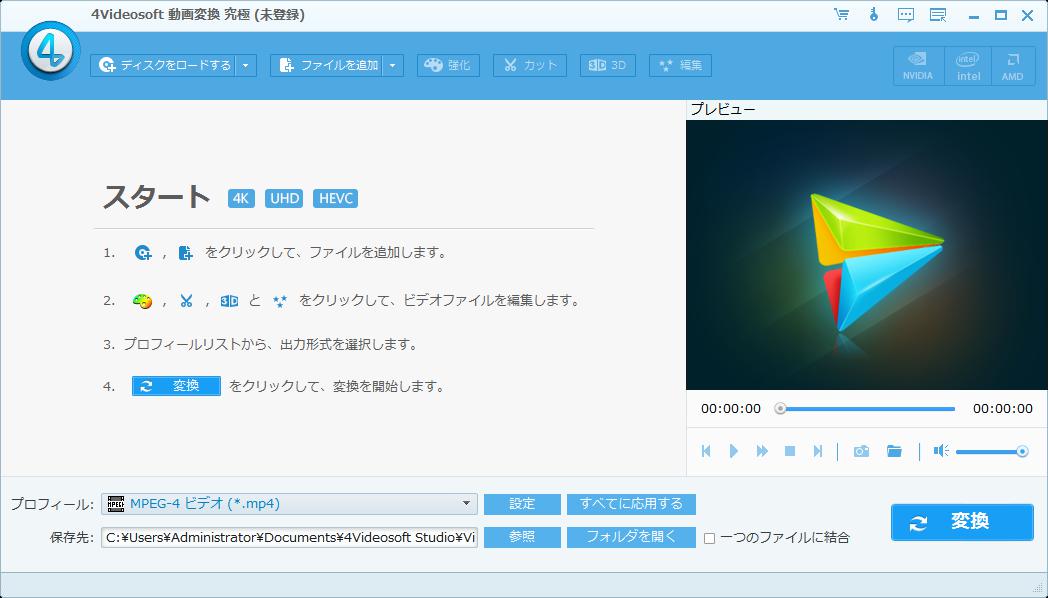The width and height of the screenshot is (1048, 598).
Task: Click the UHD badge
Action: tap(284, 198)
